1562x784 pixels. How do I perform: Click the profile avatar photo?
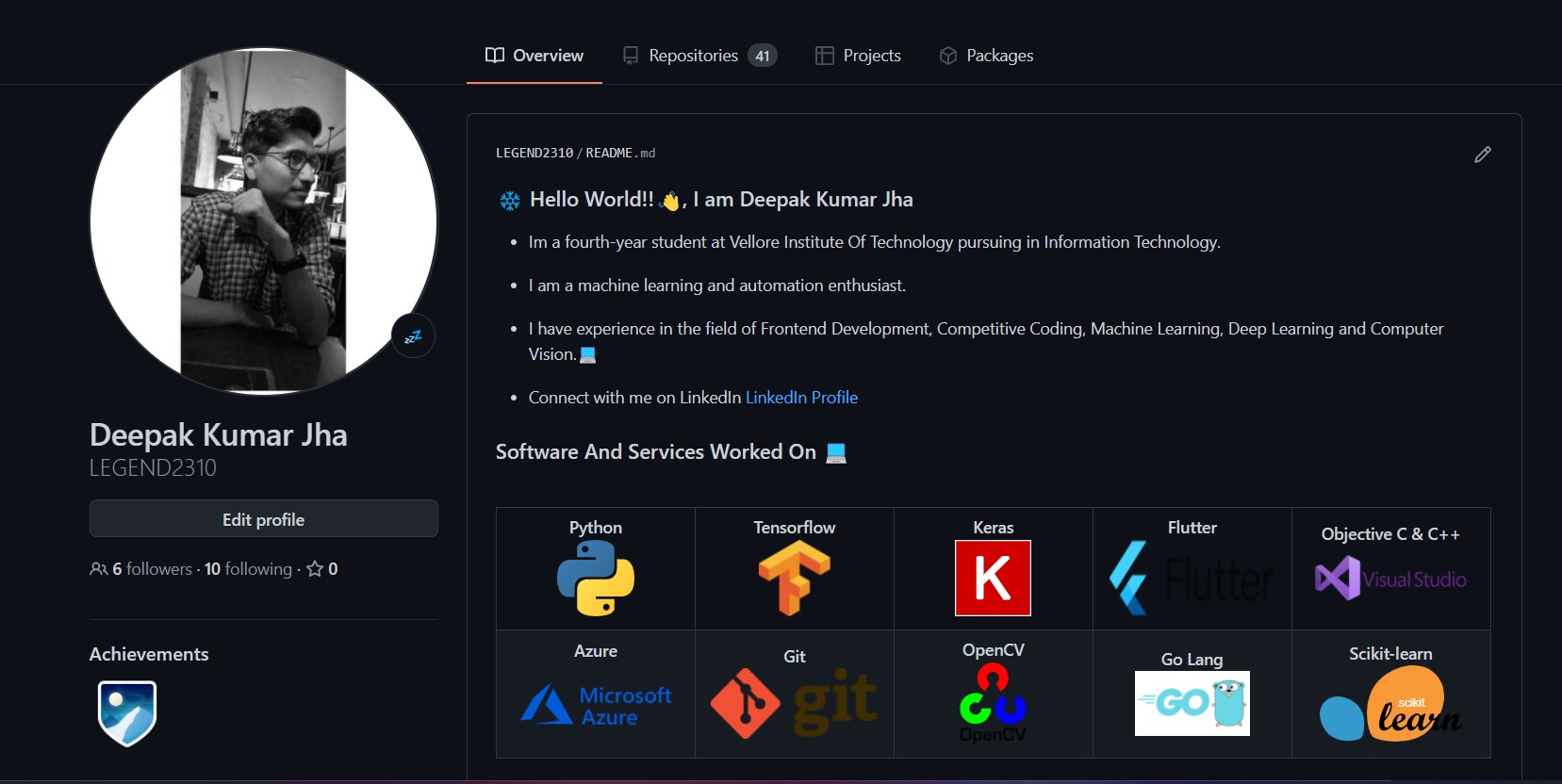[x=264, y=221]
